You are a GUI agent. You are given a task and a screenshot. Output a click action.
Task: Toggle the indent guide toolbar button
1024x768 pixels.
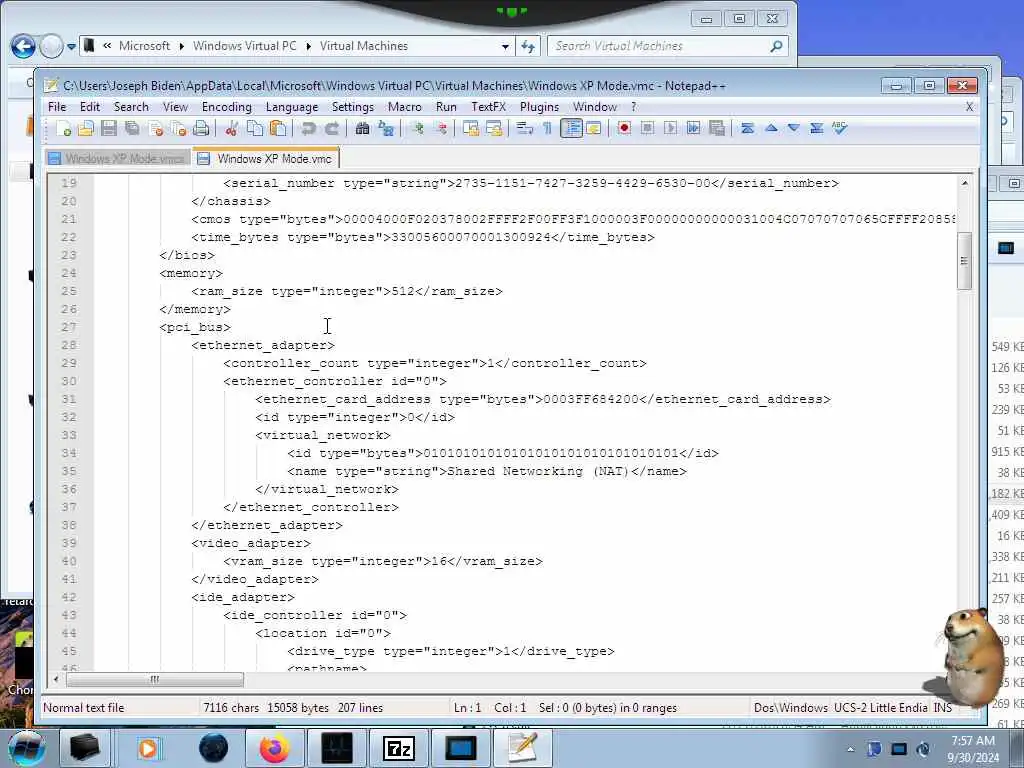coord(571,129)
